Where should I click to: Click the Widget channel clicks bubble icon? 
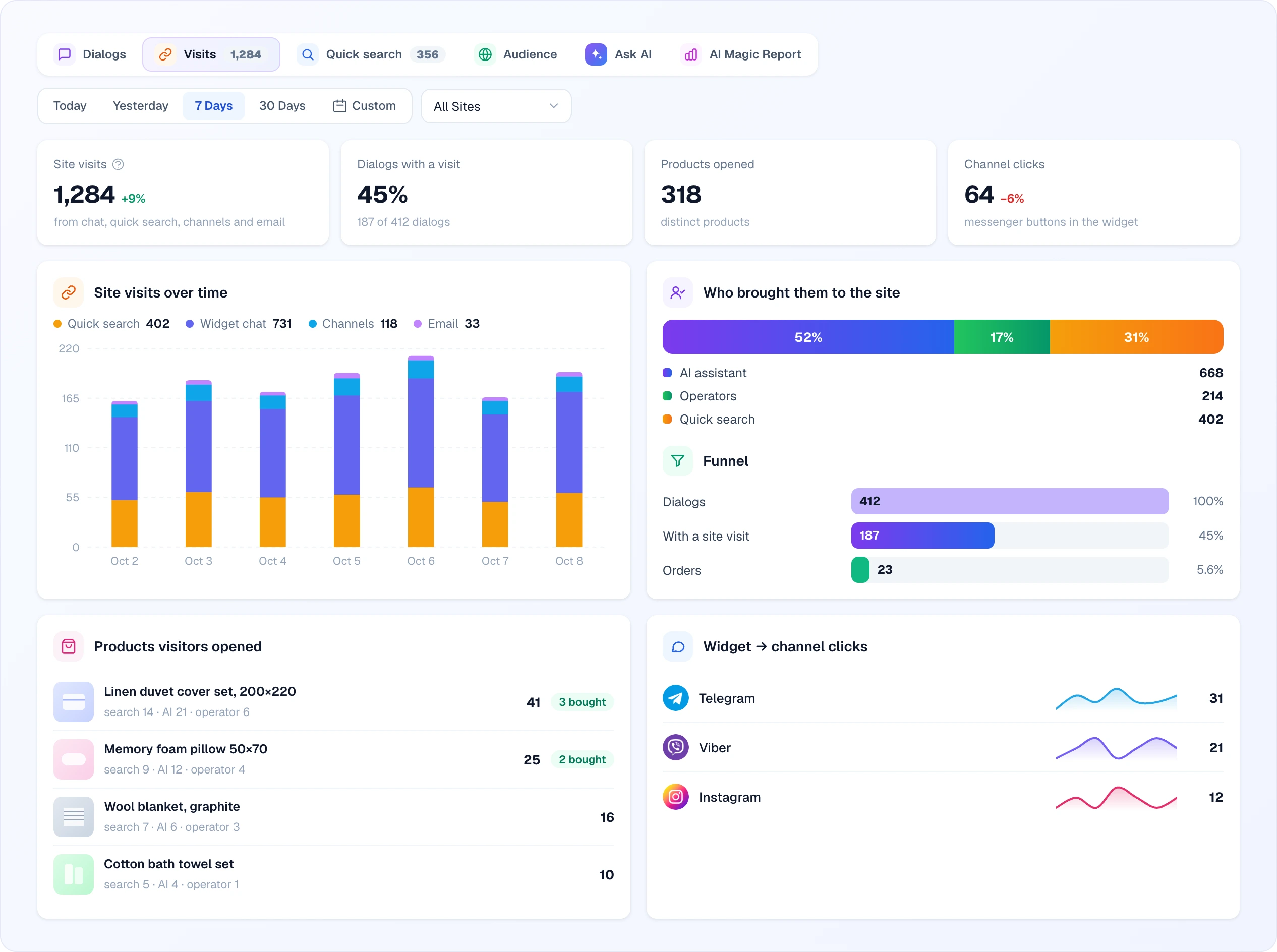[x=678, y=646]
